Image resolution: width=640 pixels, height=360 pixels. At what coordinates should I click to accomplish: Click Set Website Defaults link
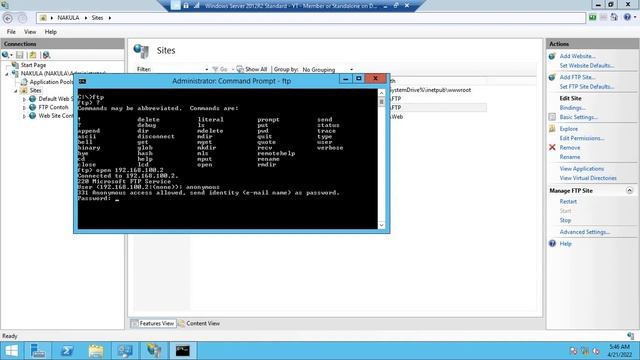pos(587,66)
